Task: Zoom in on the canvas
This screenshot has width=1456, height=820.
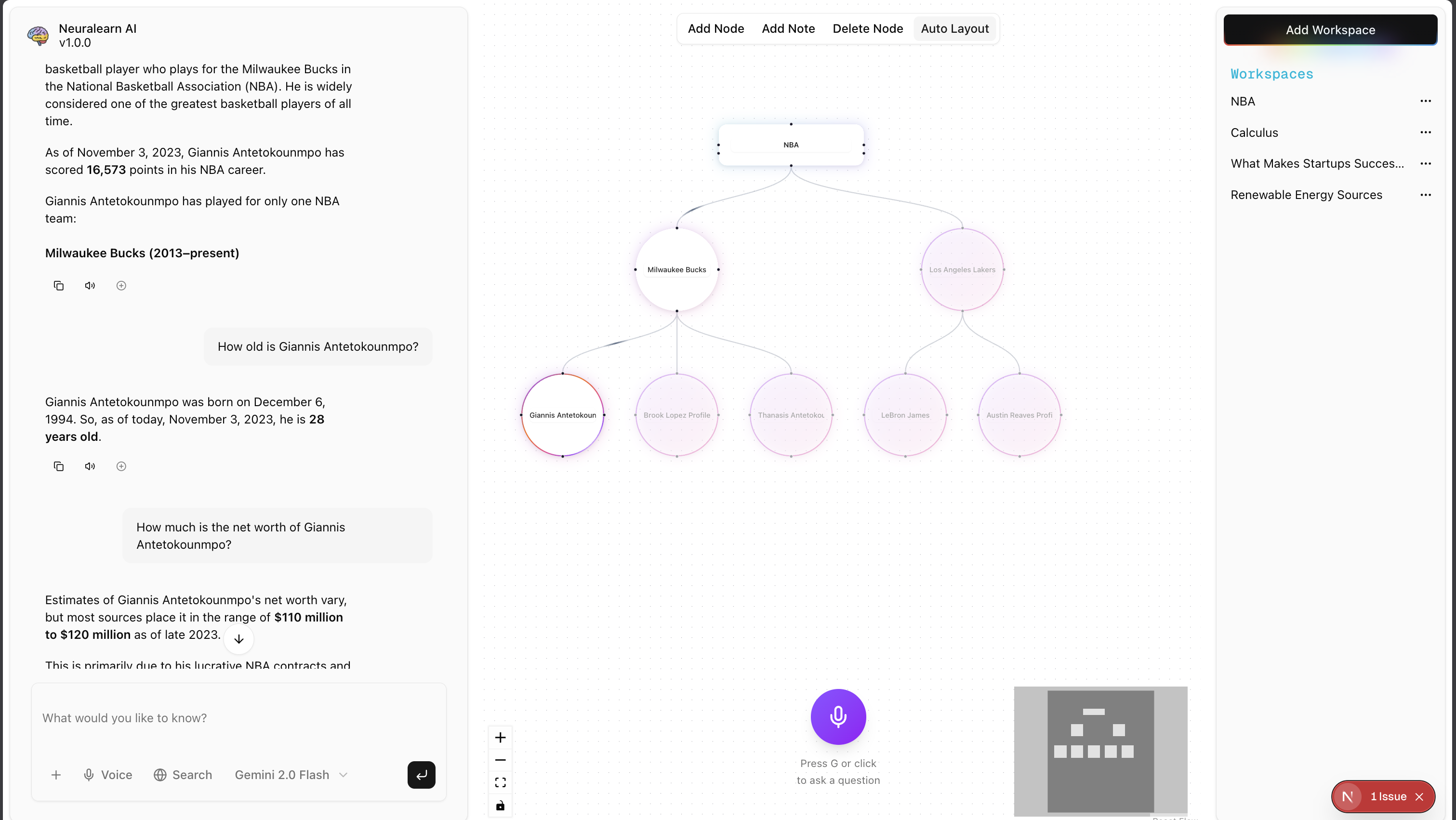Action: coord(500,737)
